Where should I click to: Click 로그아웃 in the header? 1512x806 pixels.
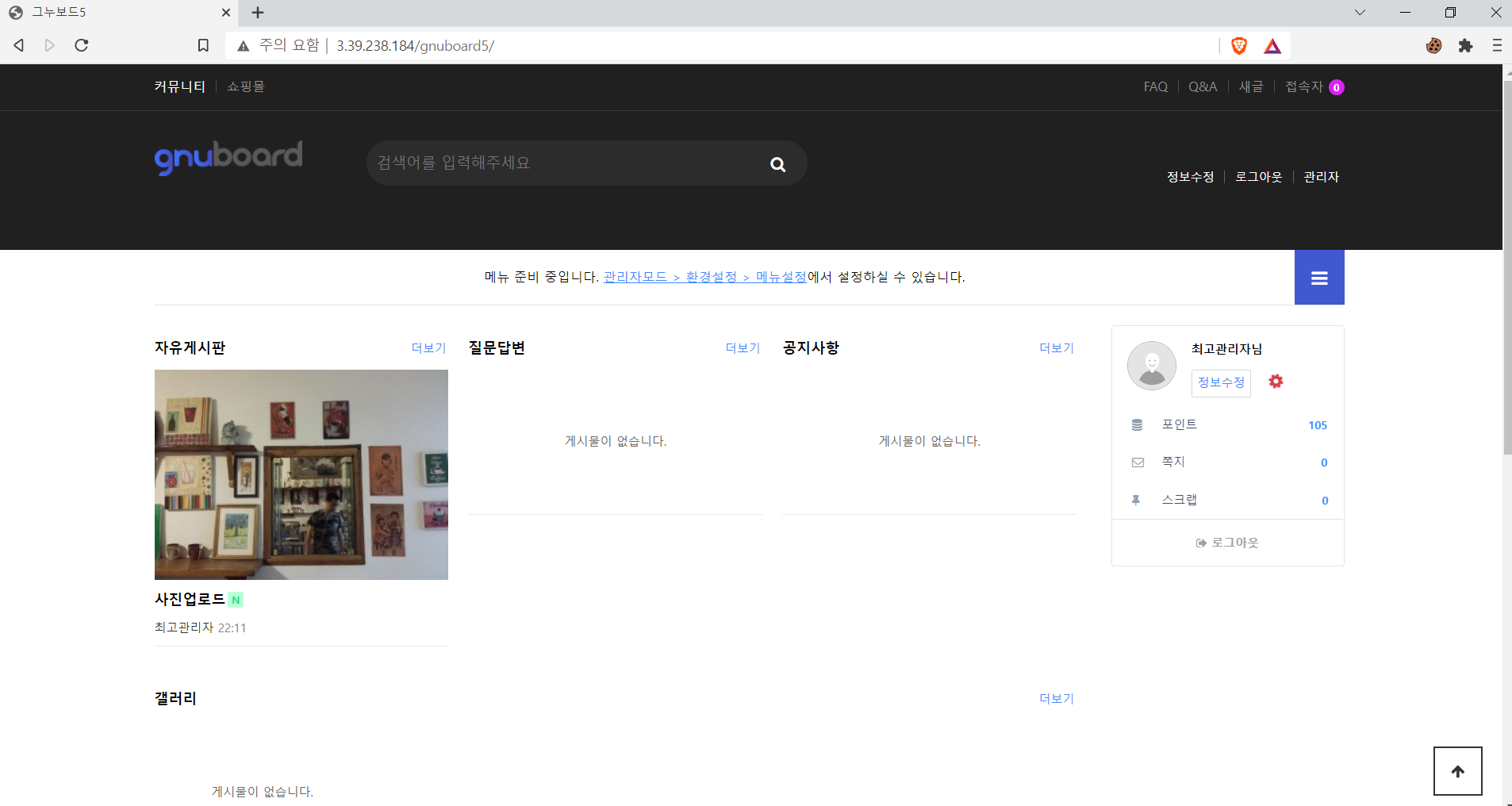click(1259, 177)
